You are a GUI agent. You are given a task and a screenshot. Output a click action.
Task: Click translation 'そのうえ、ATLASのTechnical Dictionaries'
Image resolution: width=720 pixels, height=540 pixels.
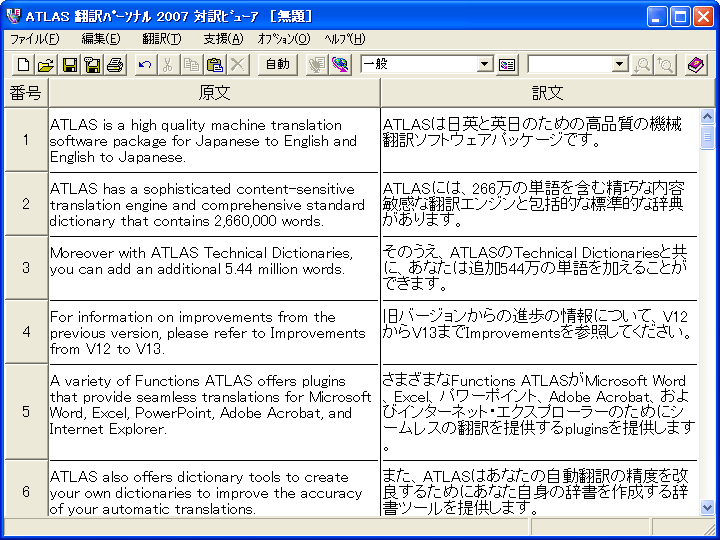[521, 253]
